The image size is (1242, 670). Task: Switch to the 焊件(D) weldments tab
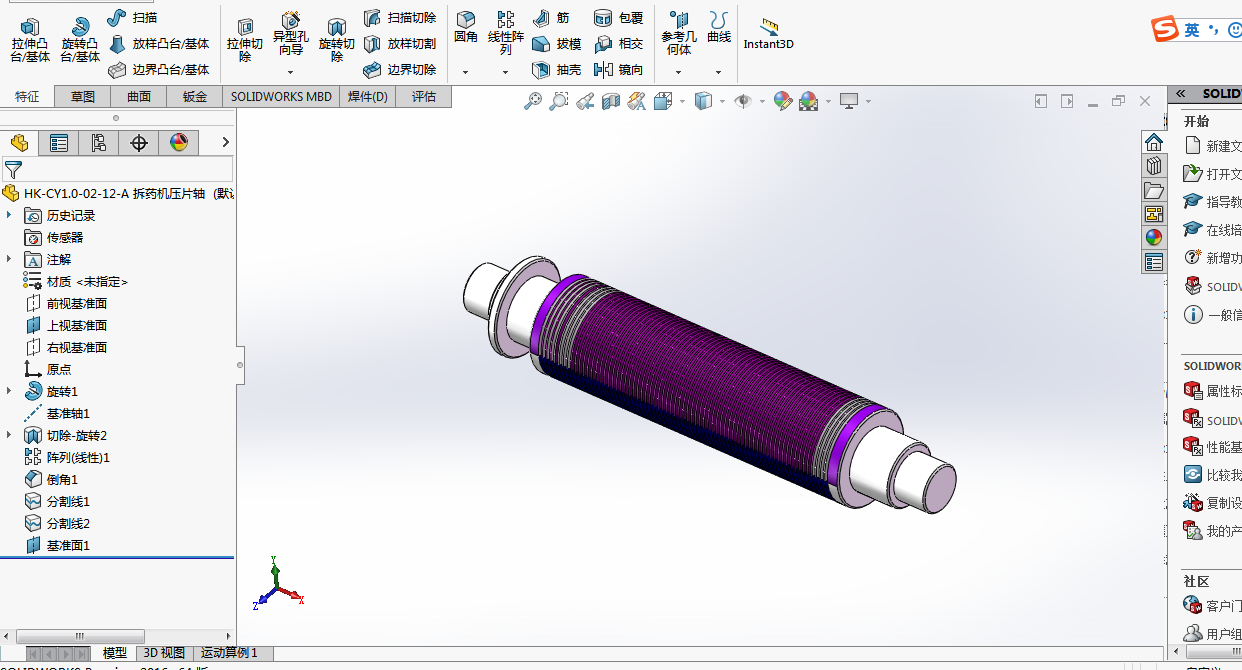click(x=368, y=97)
